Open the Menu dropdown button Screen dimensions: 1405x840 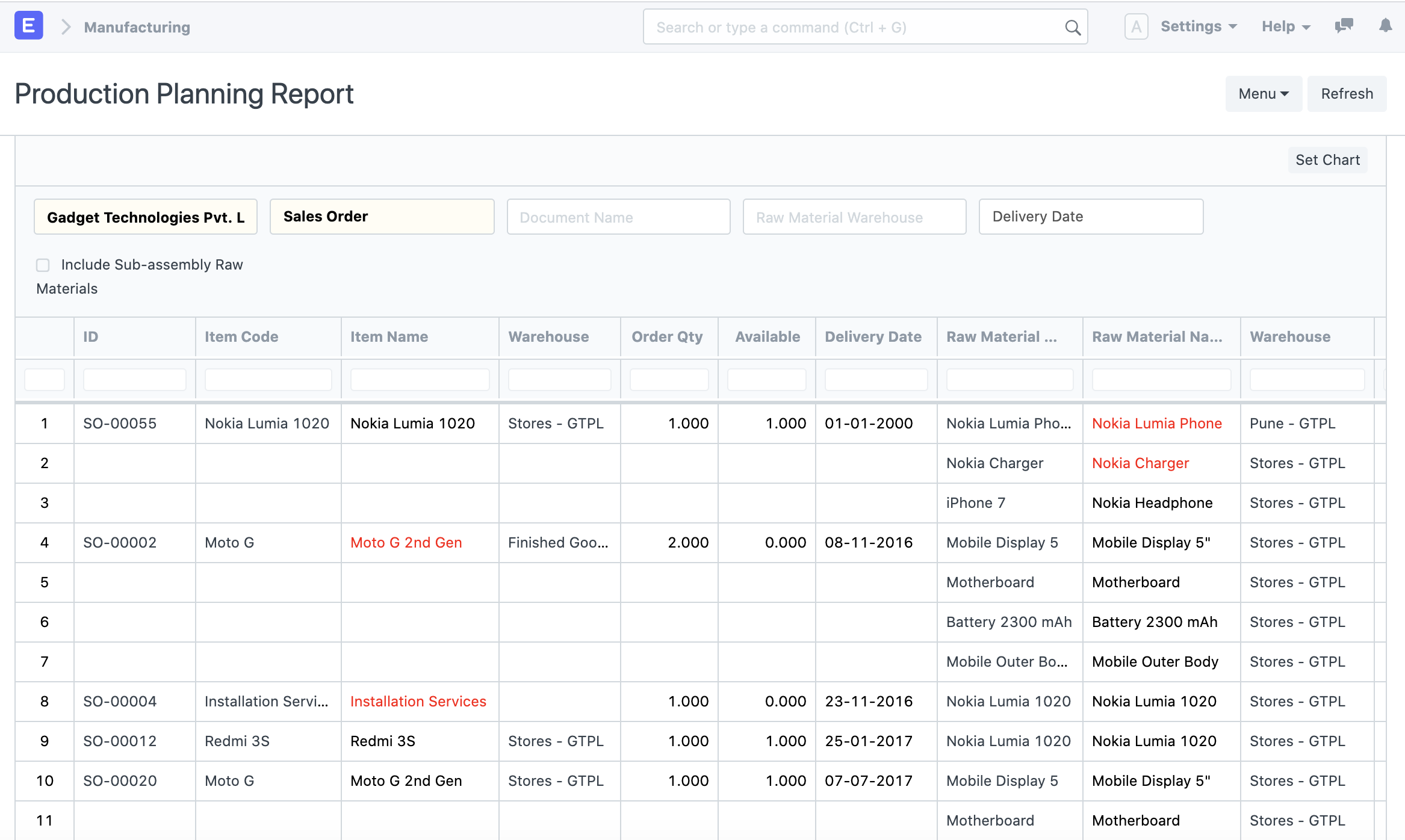coord(1263,94)
